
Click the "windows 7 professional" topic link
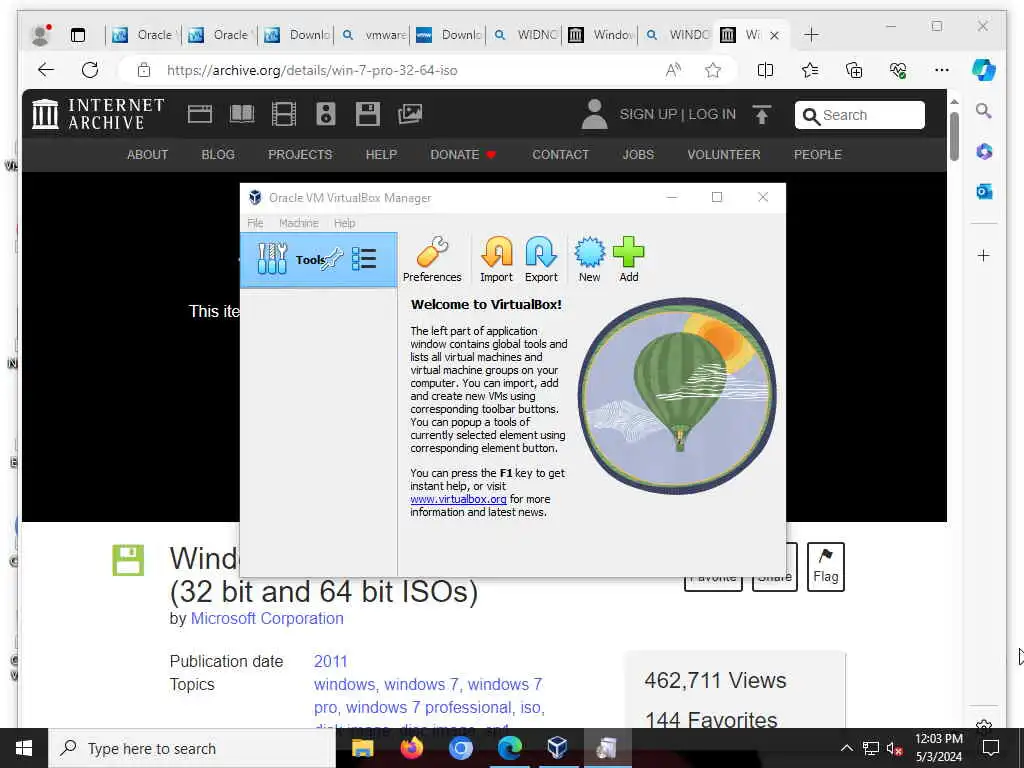428,707
